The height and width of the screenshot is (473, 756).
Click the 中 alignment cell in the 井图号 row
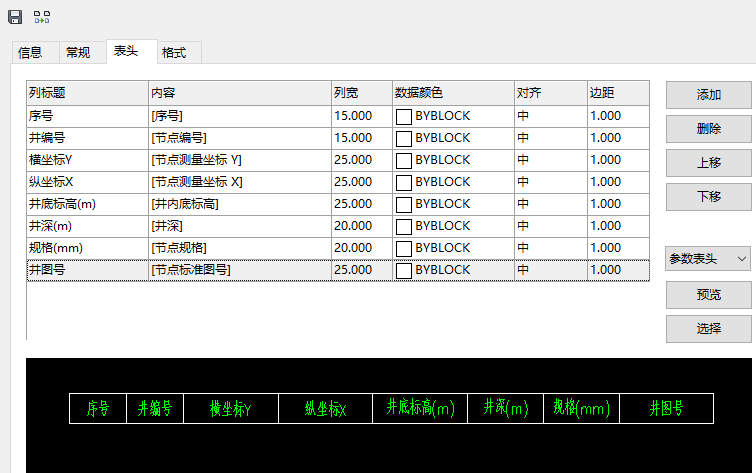coord(551,270)
